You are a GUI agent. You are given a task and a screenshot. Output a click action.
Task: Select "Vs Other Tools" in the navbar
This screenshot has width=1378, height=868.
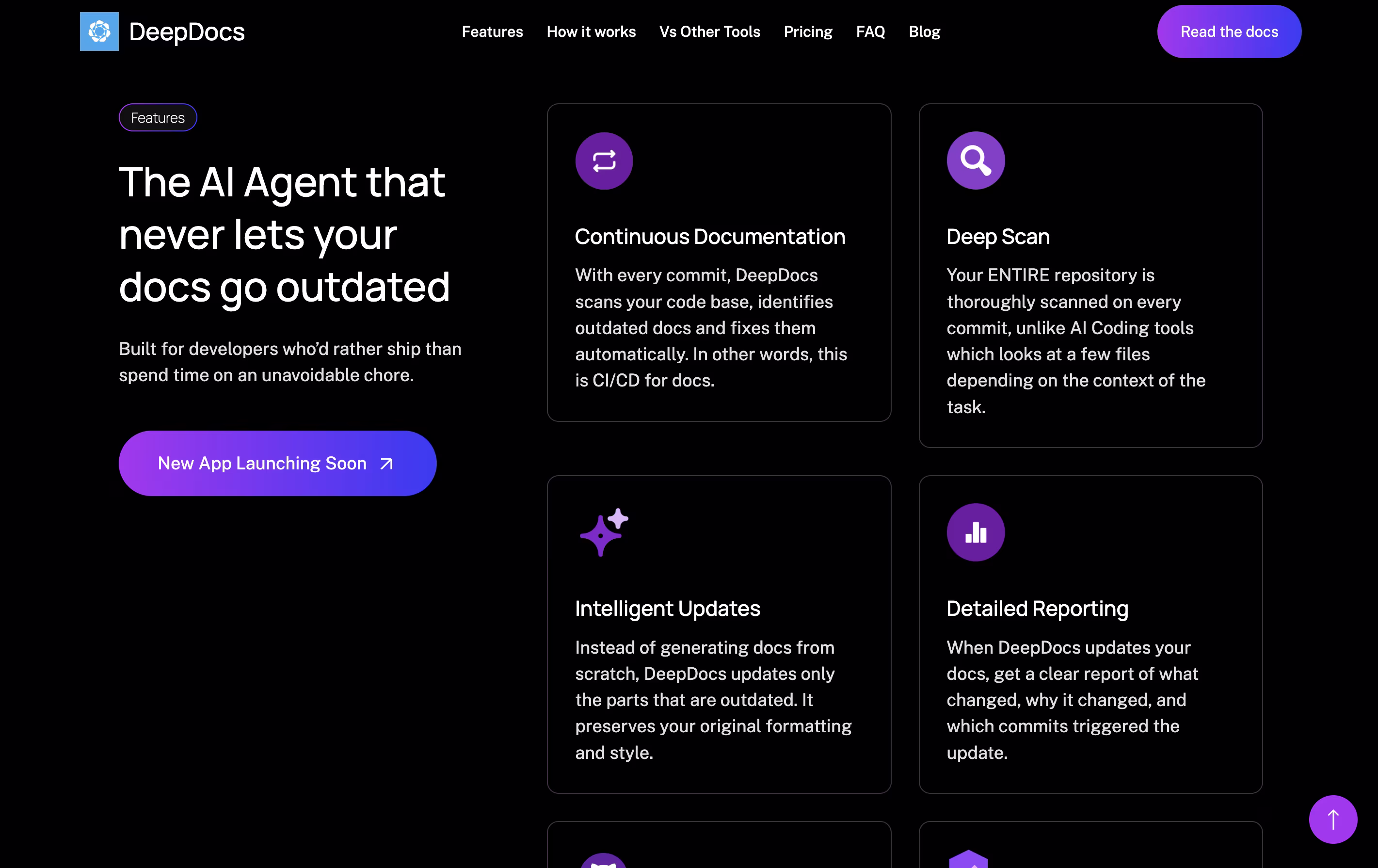tap(709, 32)
